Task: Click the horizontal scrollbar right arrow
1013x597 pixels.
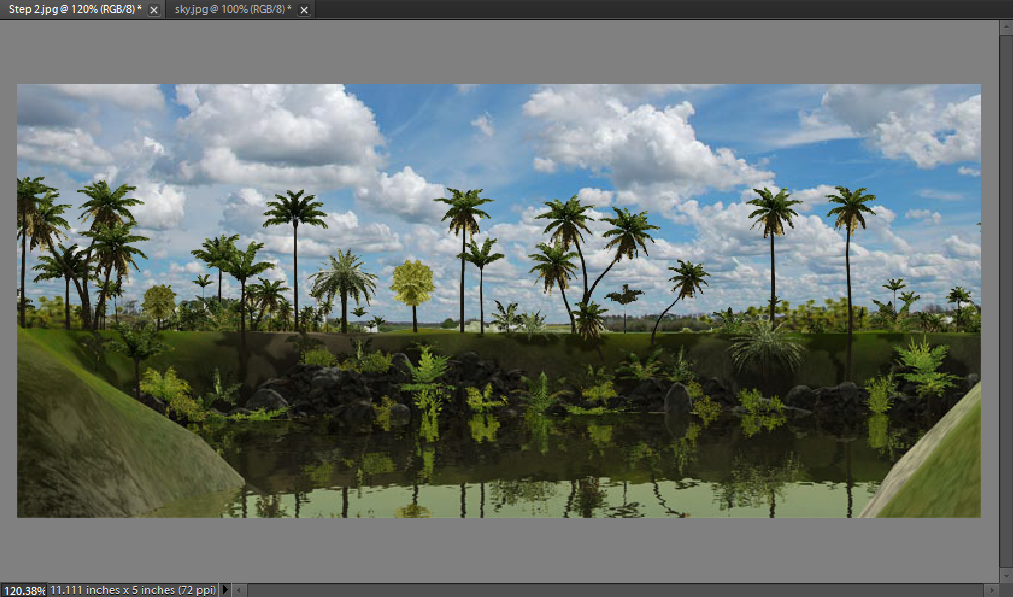Action: click(x=990, y=590)
